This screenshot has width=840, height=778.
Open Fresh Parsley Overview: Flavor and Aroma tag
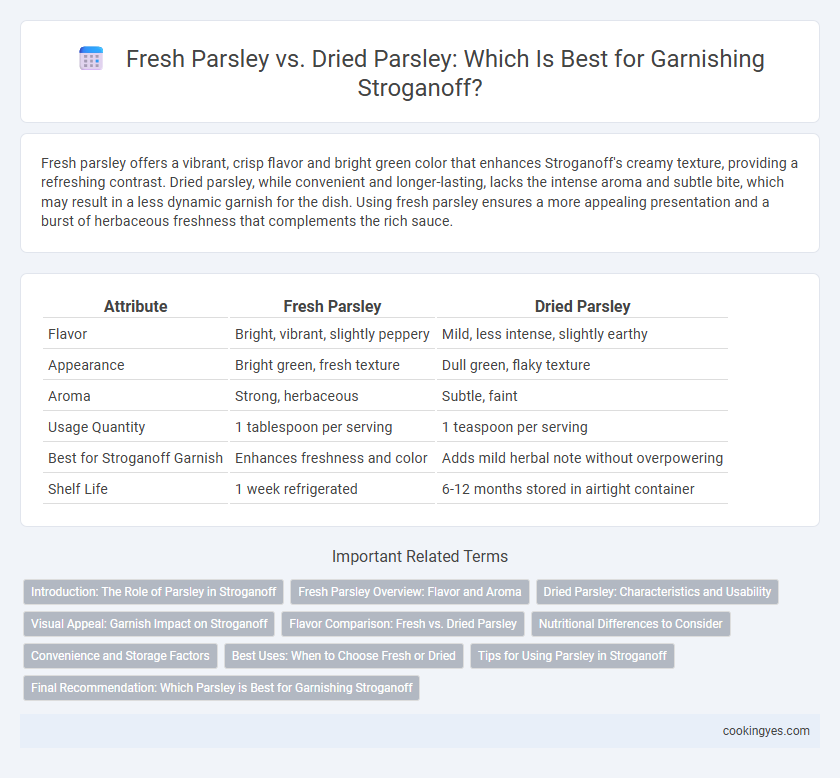409,592
